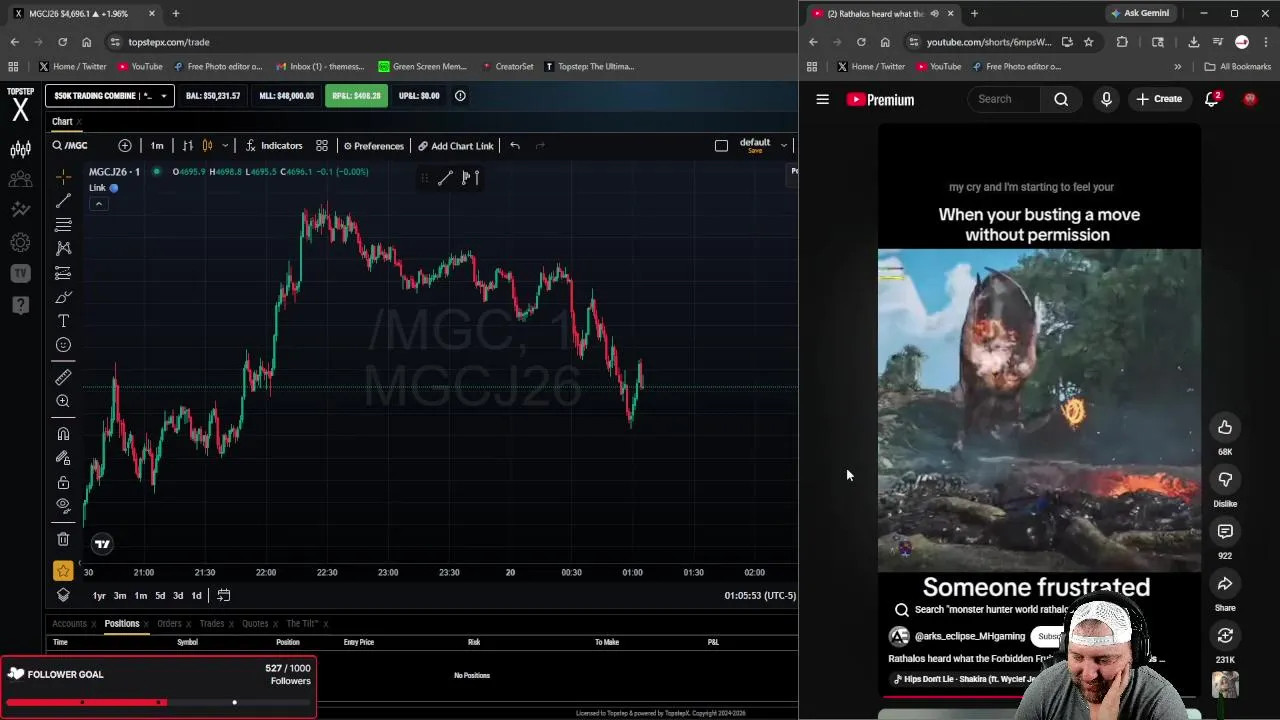Select the trend line drawing tool
Viewport: 1280px width, 720px height.
tap(63, 201)
